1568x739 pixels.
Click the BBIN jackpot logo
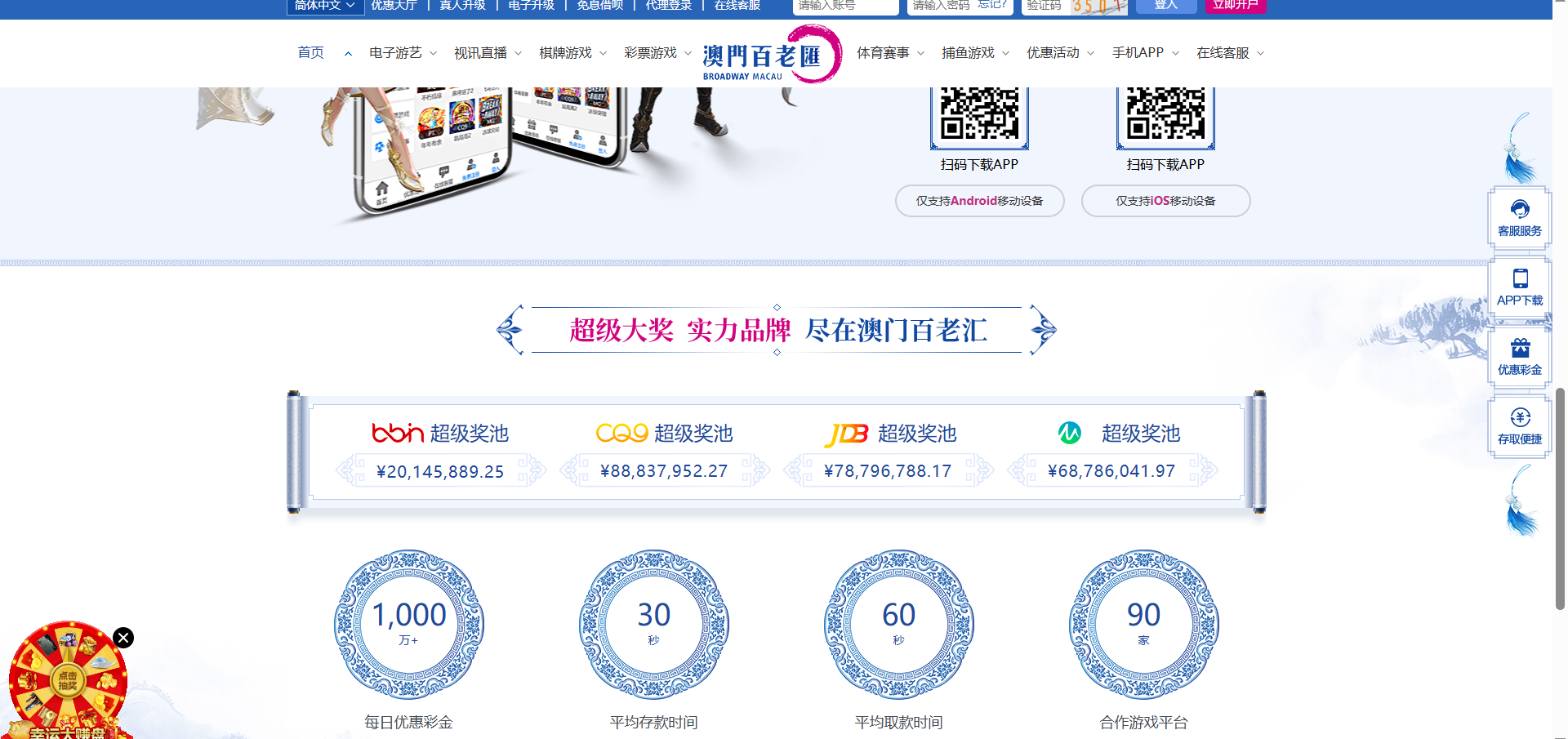397,433
